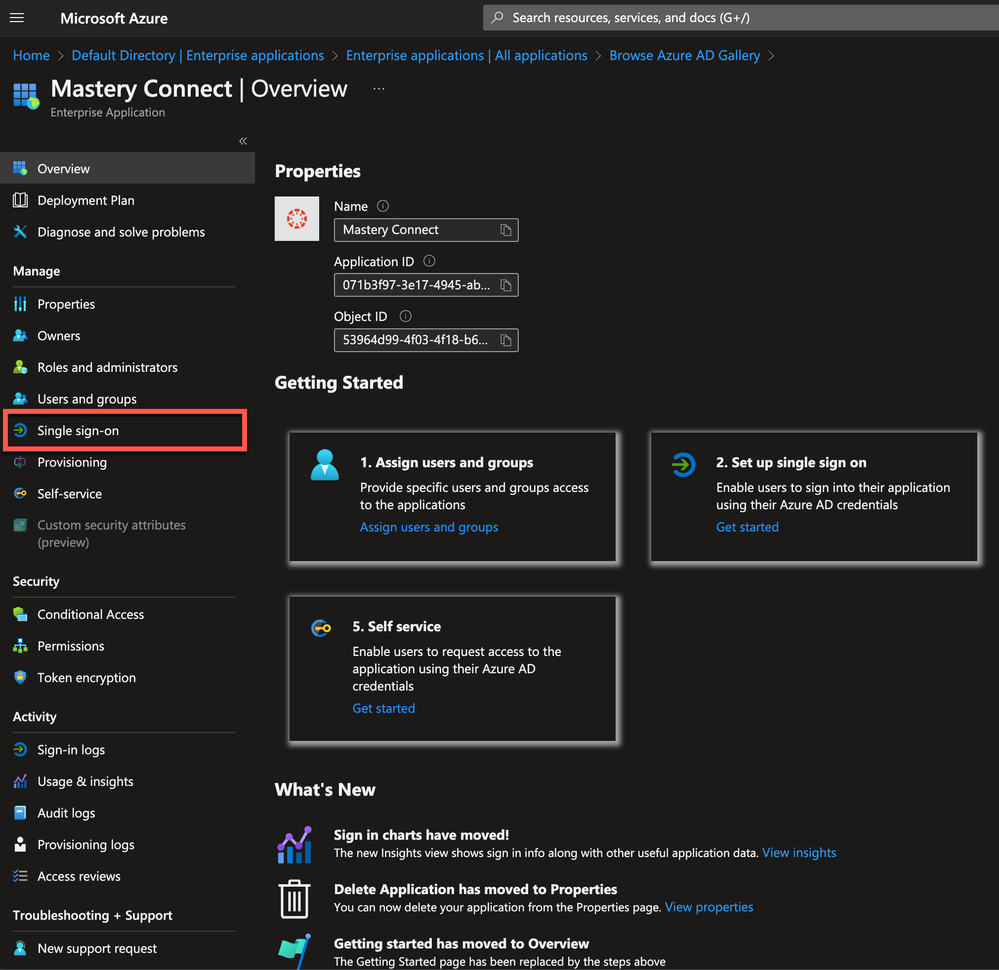Copy the Application ID value
The width and height of the screenshot is (999, 970).
click(x=506, y=285)
